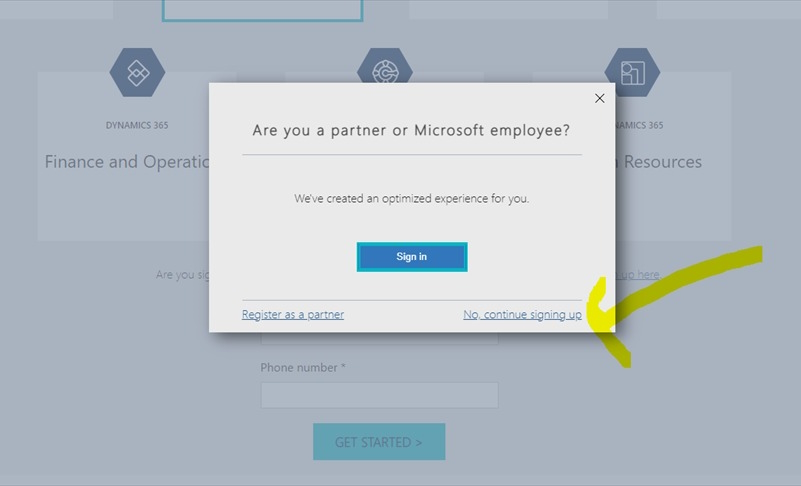This screenshot has width=801, height=486.
Task: Choose No, continue signing up link
Action: point(522,314)
